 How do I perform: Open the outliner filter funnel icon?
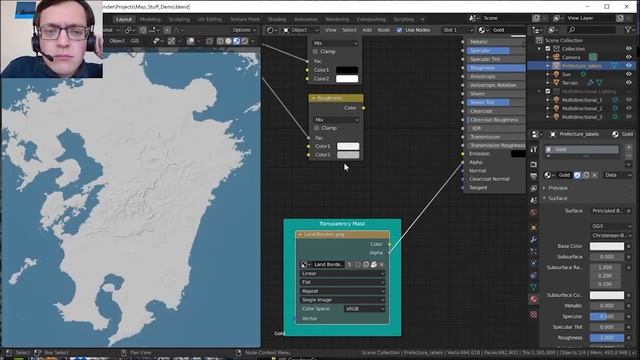click(x=629, y=30)
